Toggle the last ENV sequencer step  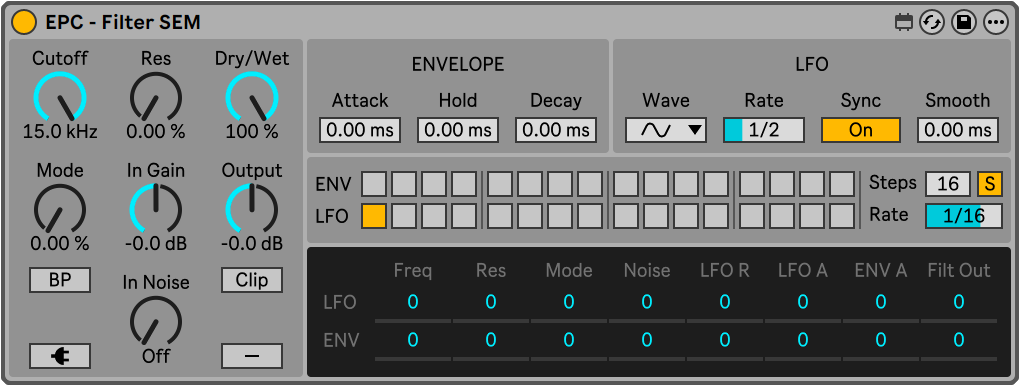point(842,184)
